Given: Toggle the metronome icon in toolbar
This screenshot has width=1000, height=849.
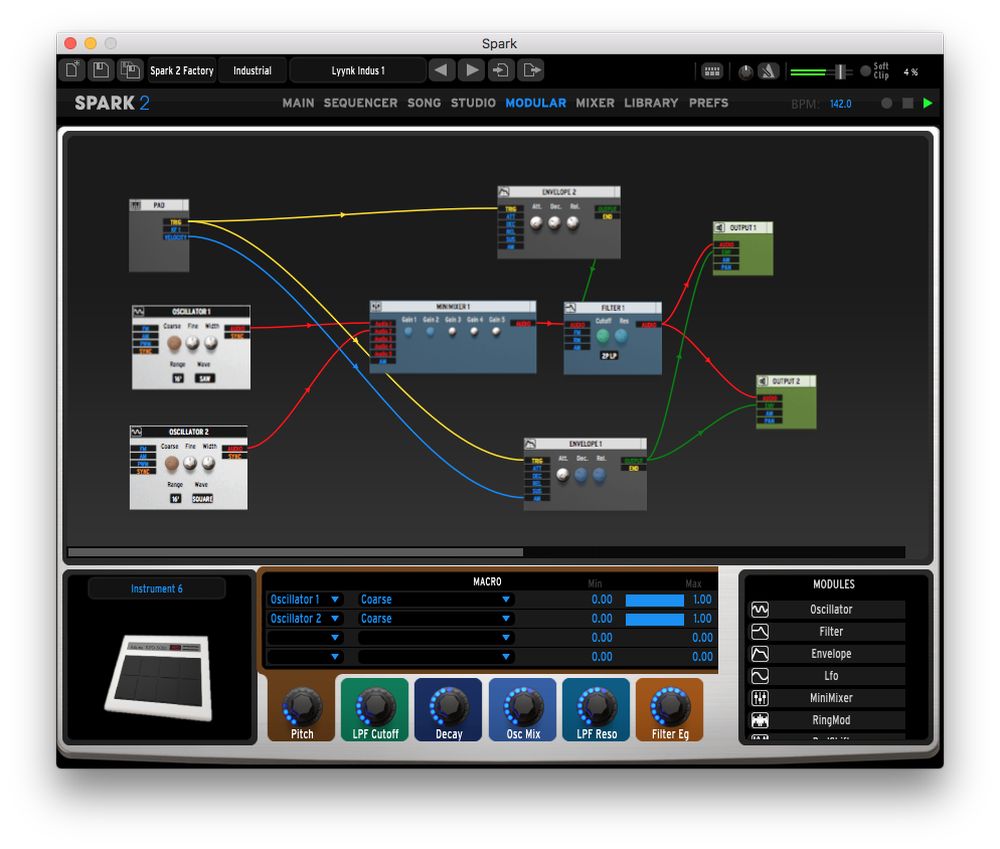Looking at the screenshot, I should (768, 71).
